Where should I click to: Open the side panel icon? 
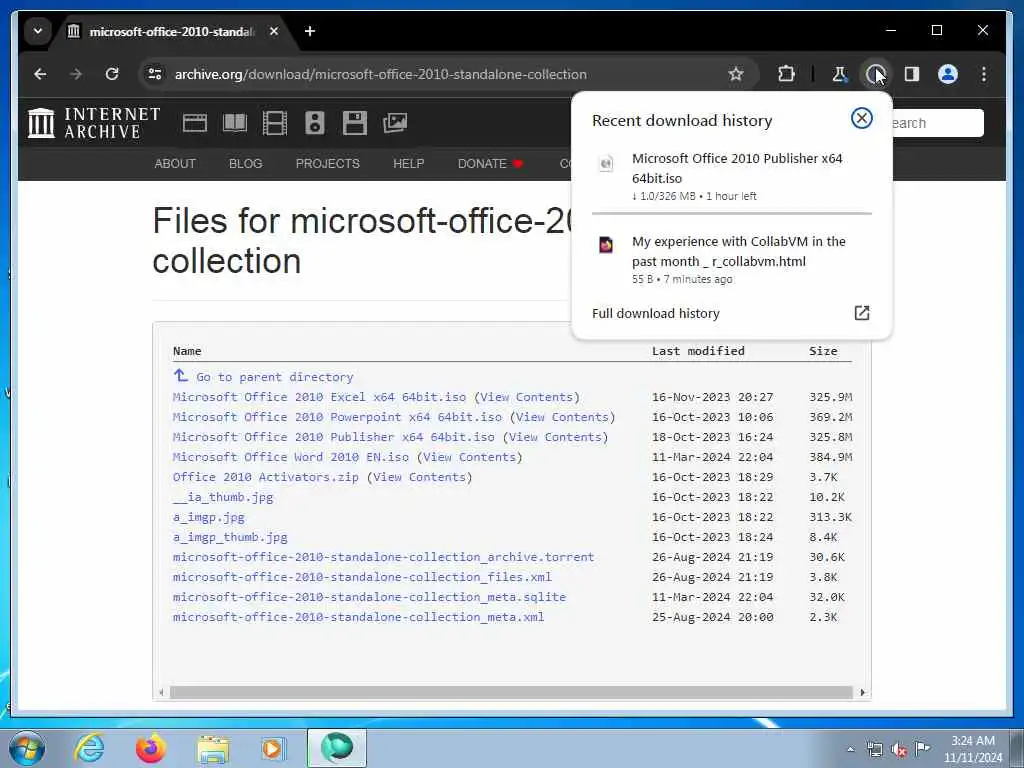pos(912,74)
